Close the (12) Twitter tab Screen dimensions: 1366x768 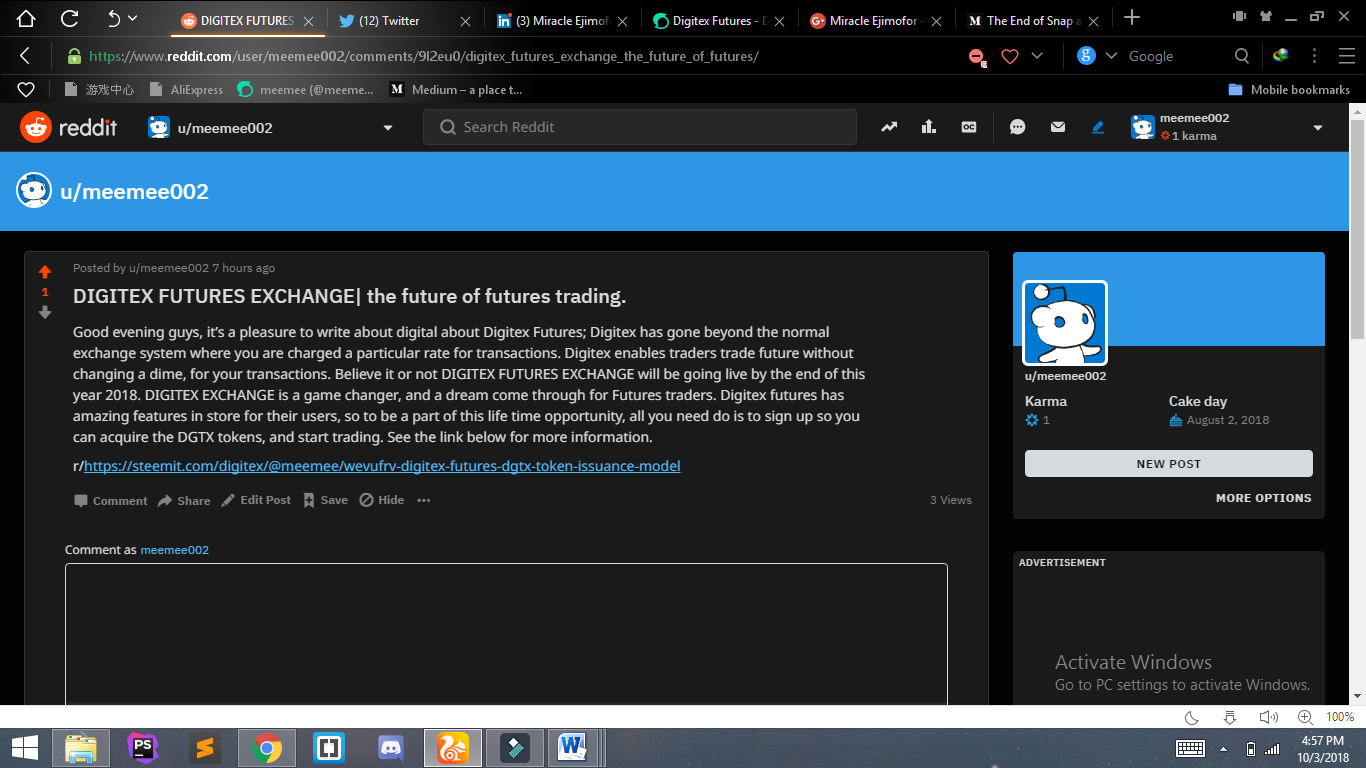tap(465, 21)
